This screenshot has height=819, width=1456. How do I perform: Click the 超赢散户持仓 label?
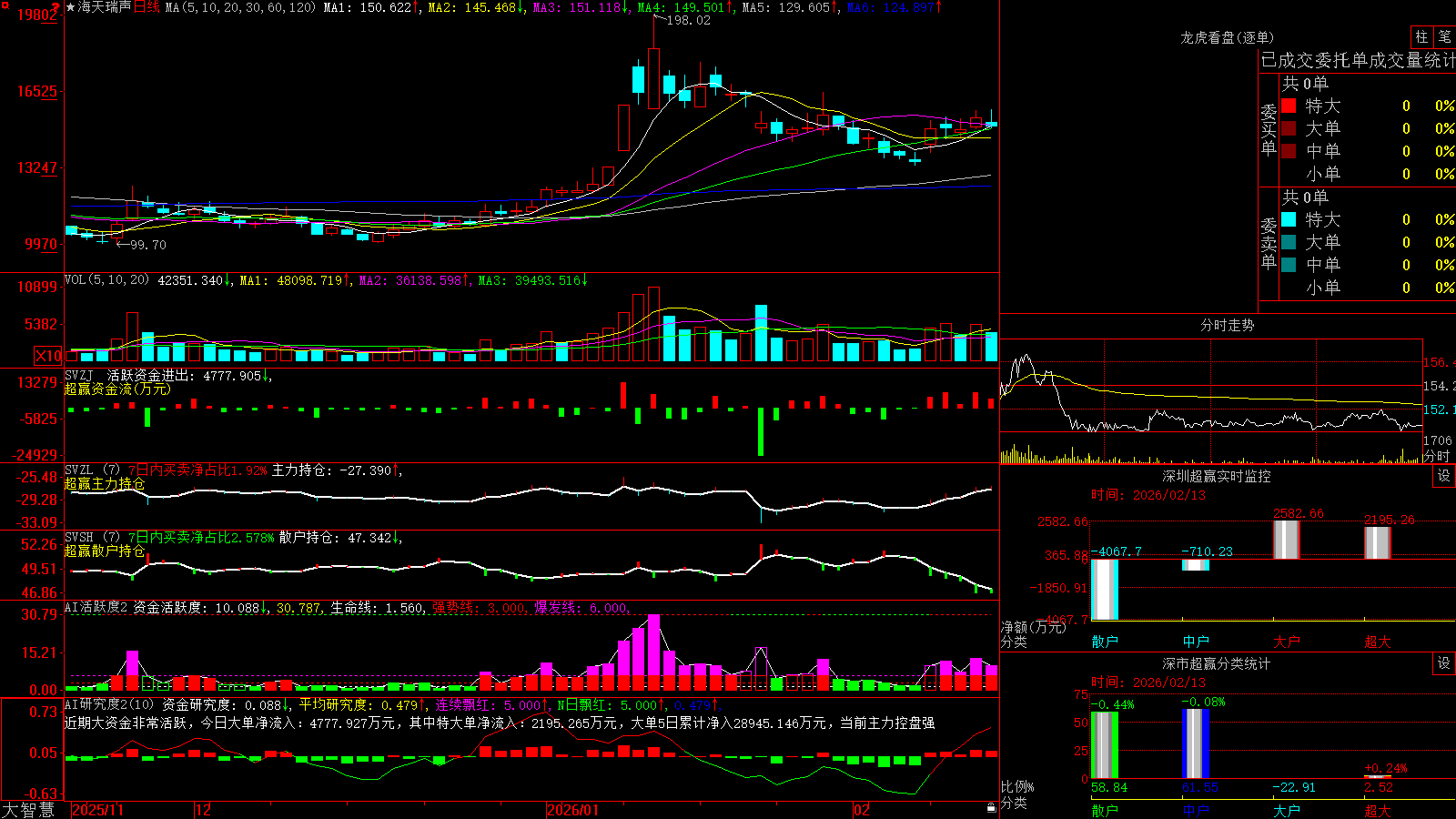pos(105,551)
